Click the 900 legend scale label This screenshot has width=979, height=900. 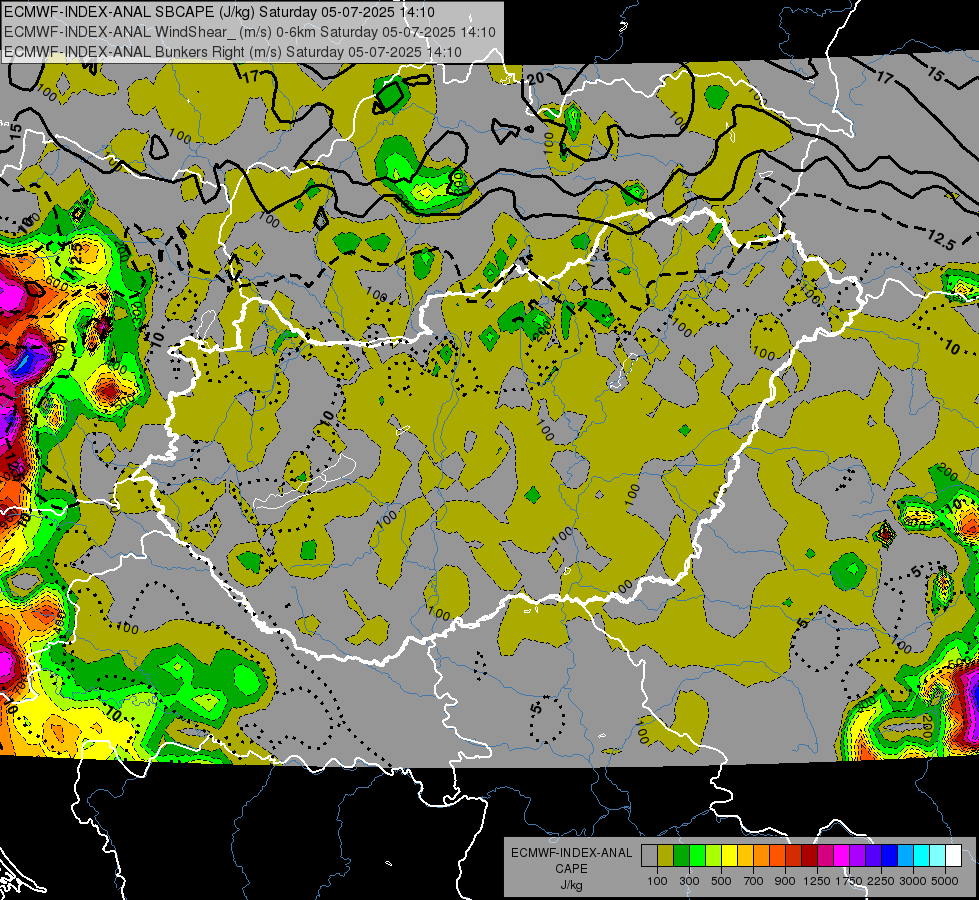coord(785,881)
